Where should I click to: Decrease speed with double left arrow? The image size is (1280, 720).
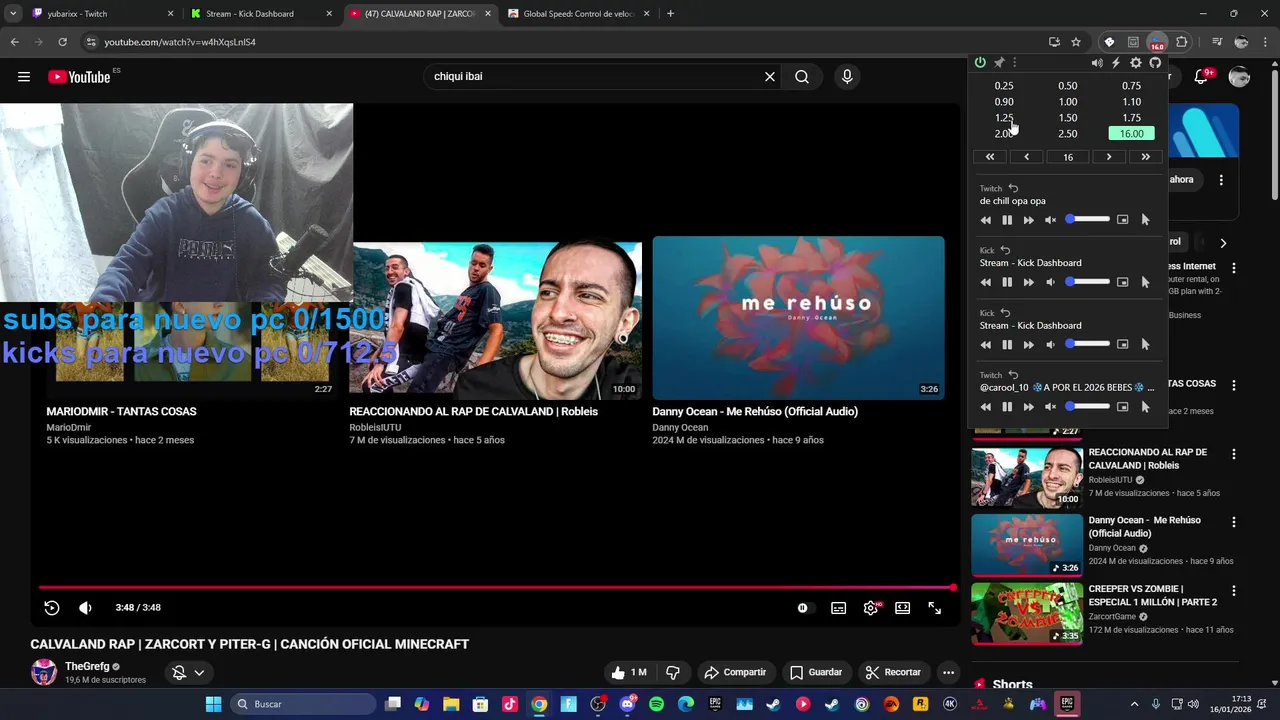tap(990, 157)
